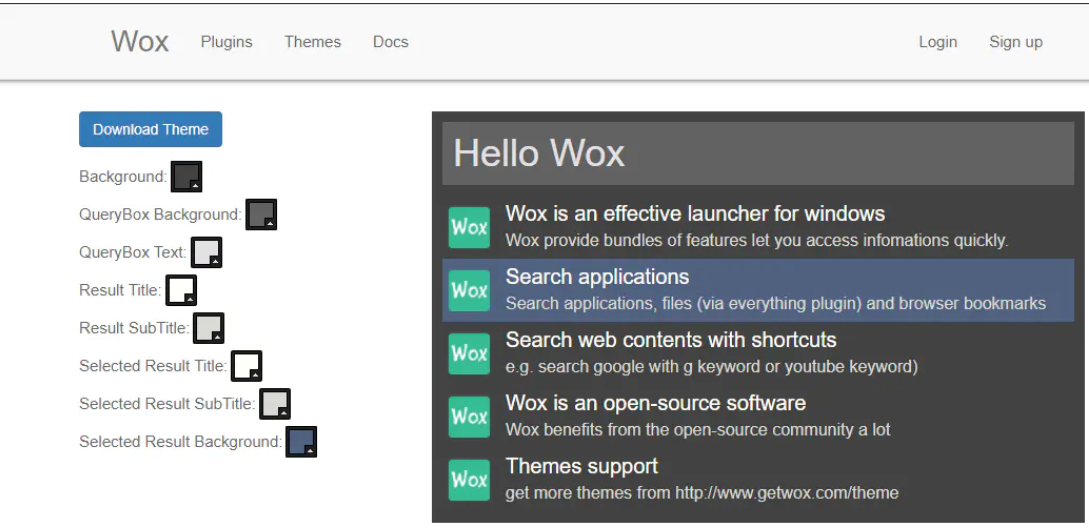This screenshot has width=1089, height=529.
Task: Open the Selected Result Background color swatch
Action: pos(301,442)
